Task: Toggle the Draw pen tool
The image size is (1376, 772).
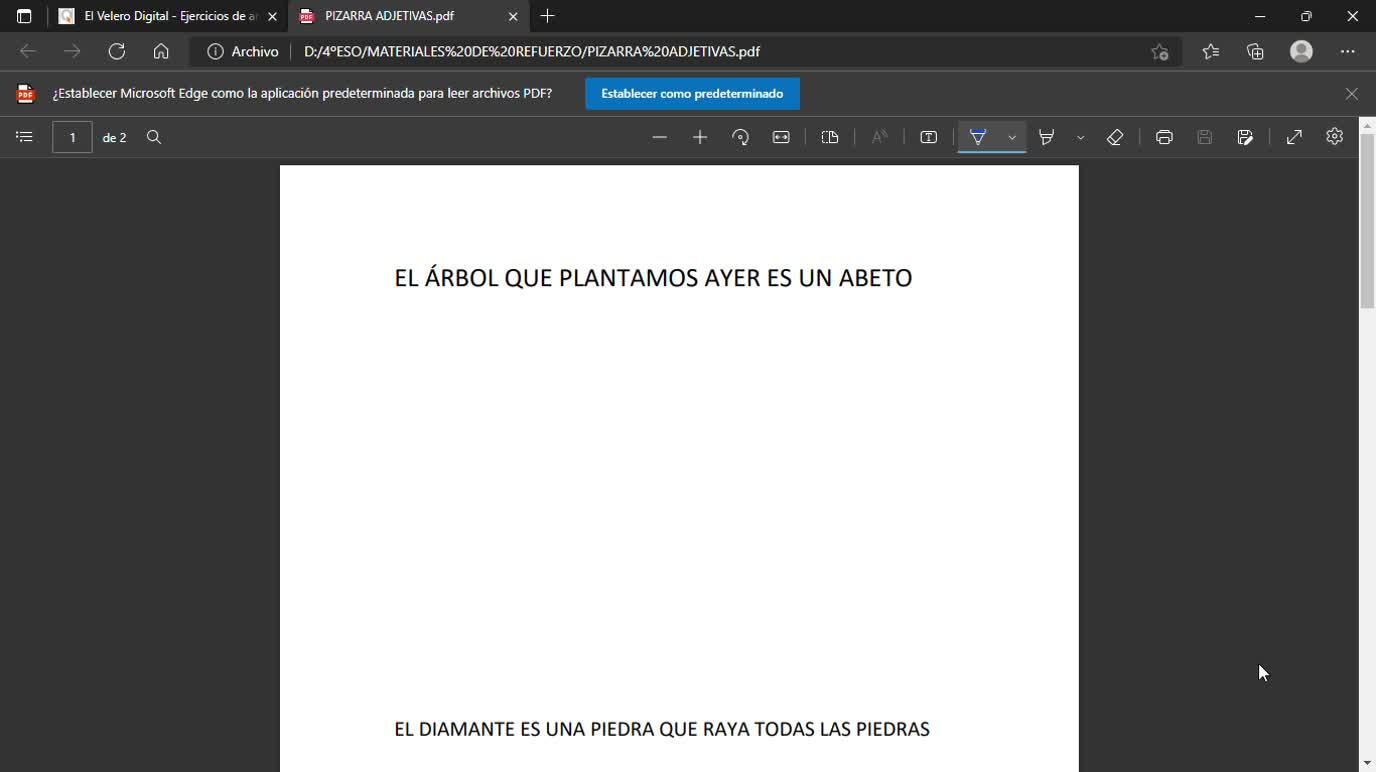Action: [978, 137]
